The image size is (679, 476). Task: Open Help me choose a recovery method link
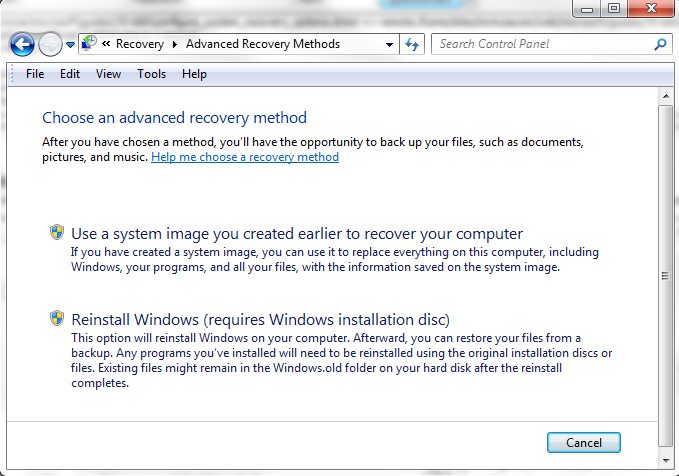pyautogui.click(x=245, y=157)
